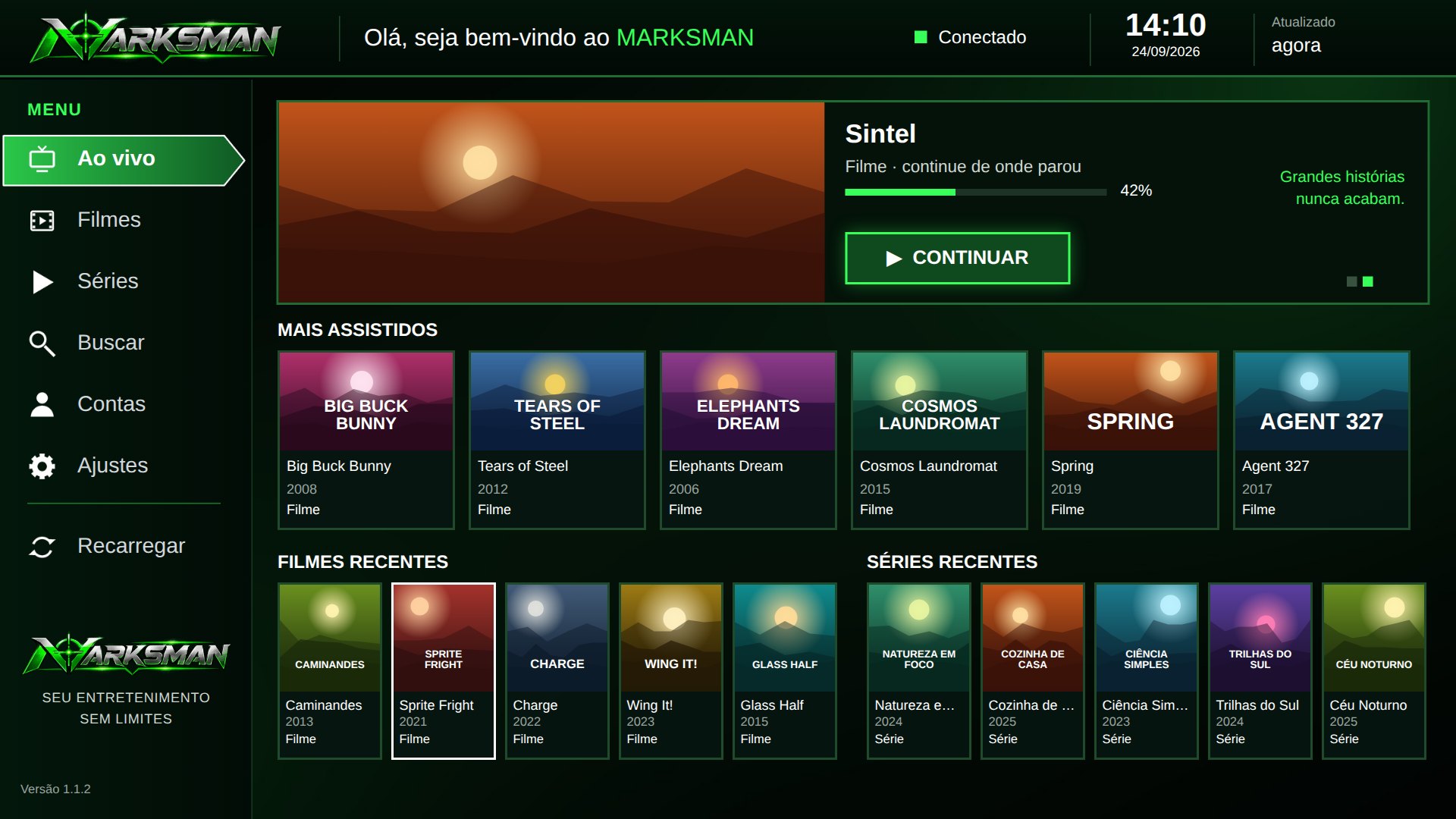This screenshot has height=819, width=1456.
Task: Open the Filmes menu label
Action: click(109, 220)
